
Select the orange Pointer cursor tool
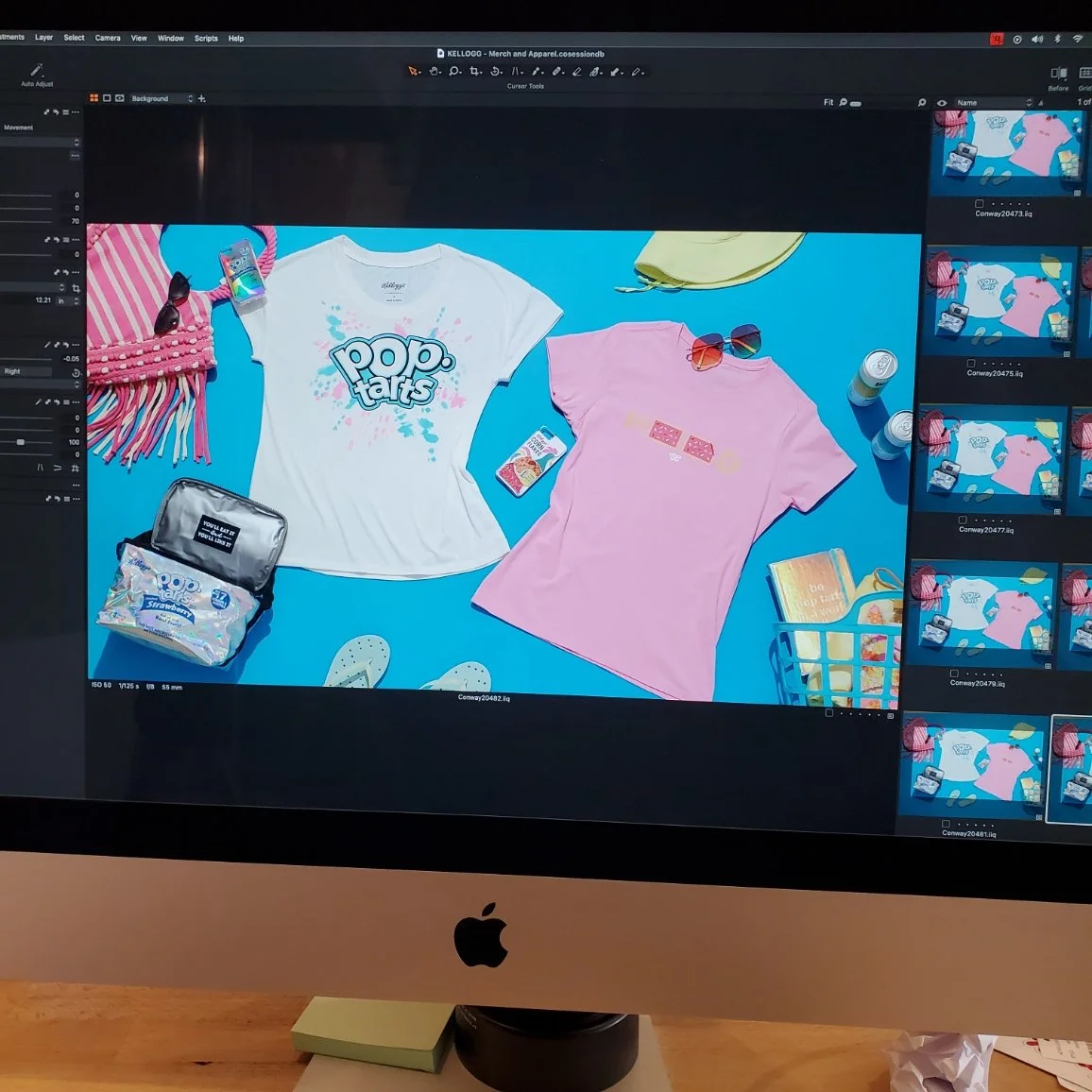[412, 71]
